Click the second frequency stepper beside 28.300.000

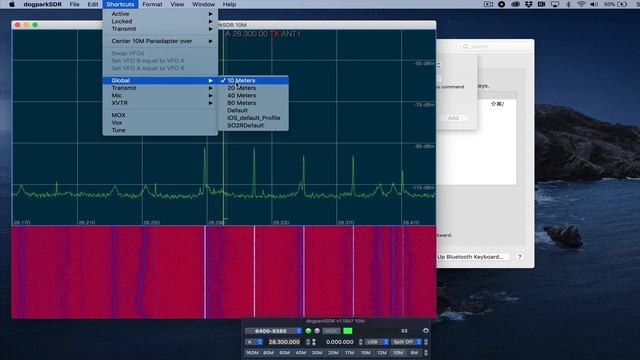(x=314, y=342)
